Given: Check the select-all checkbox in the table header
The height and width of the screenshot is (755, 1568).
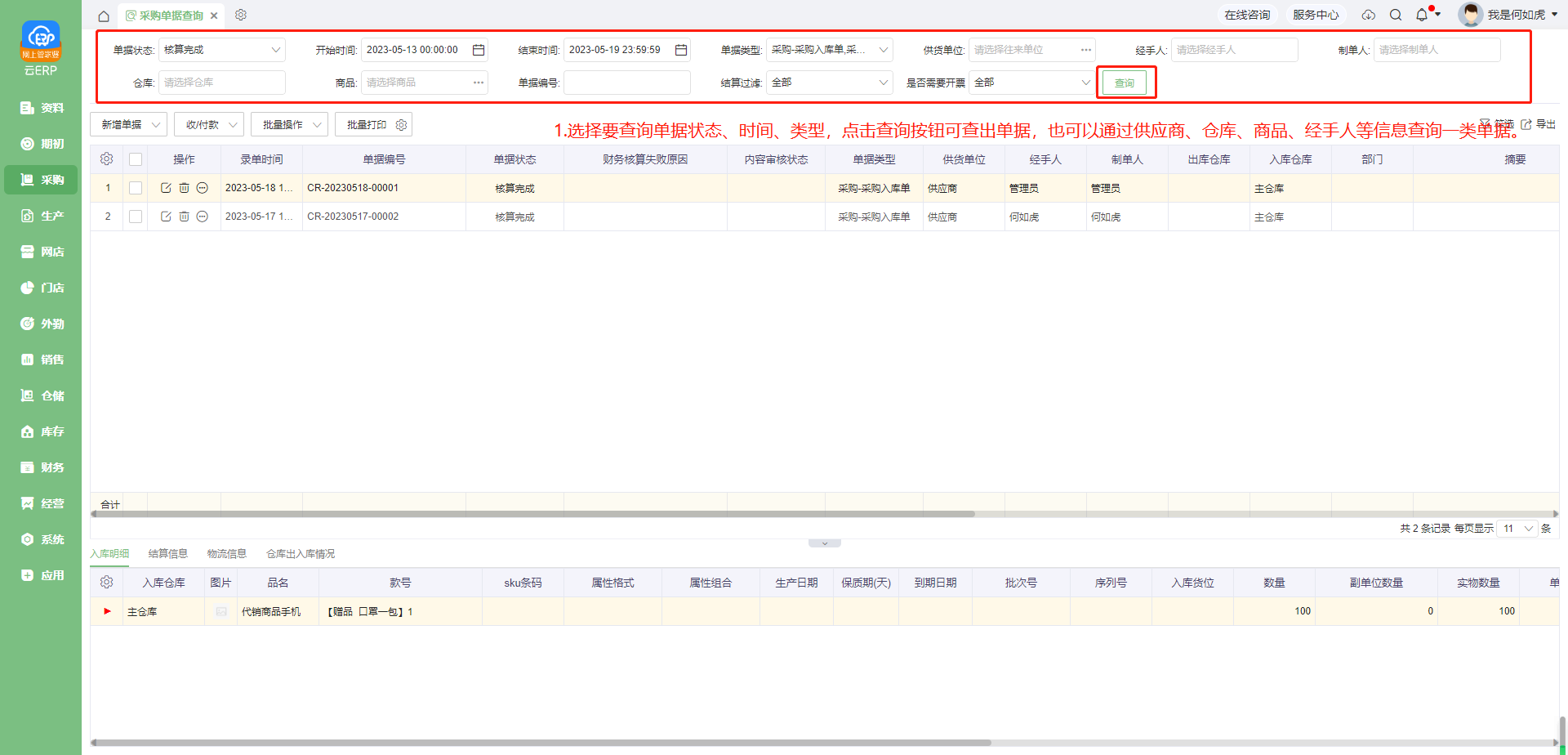Looking at the screenshot, I should point(136,159).
